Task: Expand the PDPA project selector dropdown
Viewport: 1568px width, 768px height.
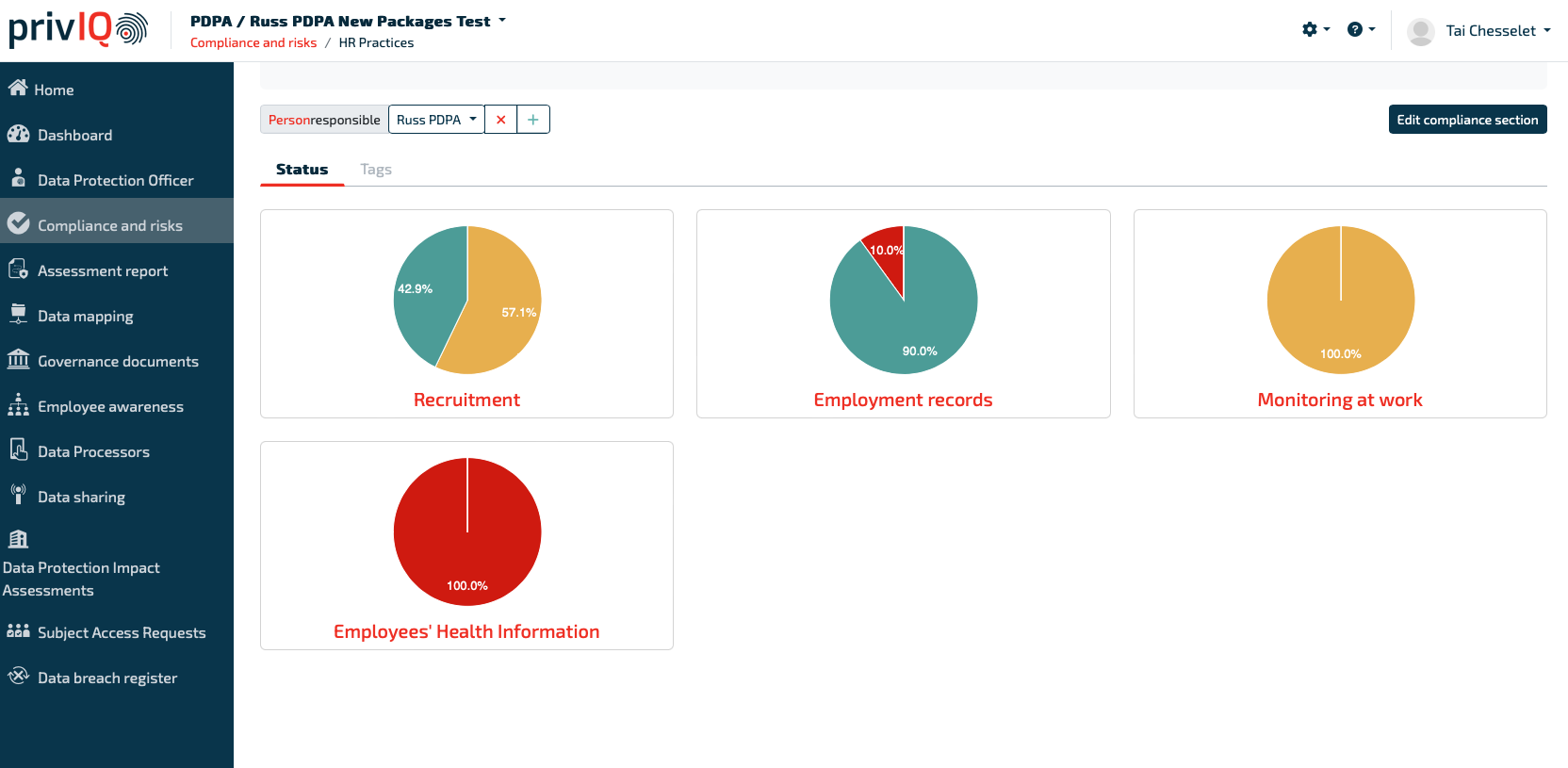Action: tap(348, 21)
